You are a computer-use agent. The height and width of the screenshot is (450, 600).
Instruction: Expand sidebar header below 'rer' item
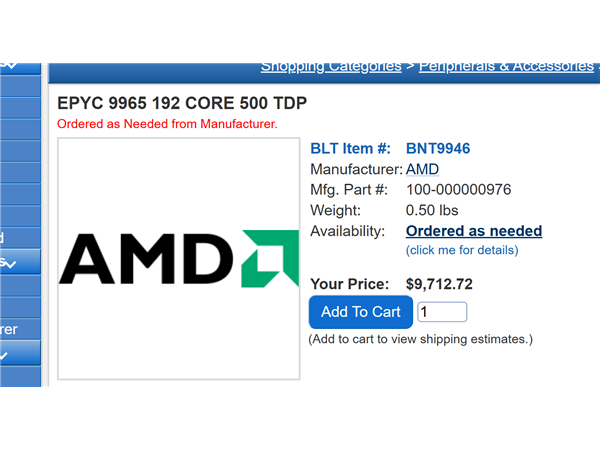point(20,353)
